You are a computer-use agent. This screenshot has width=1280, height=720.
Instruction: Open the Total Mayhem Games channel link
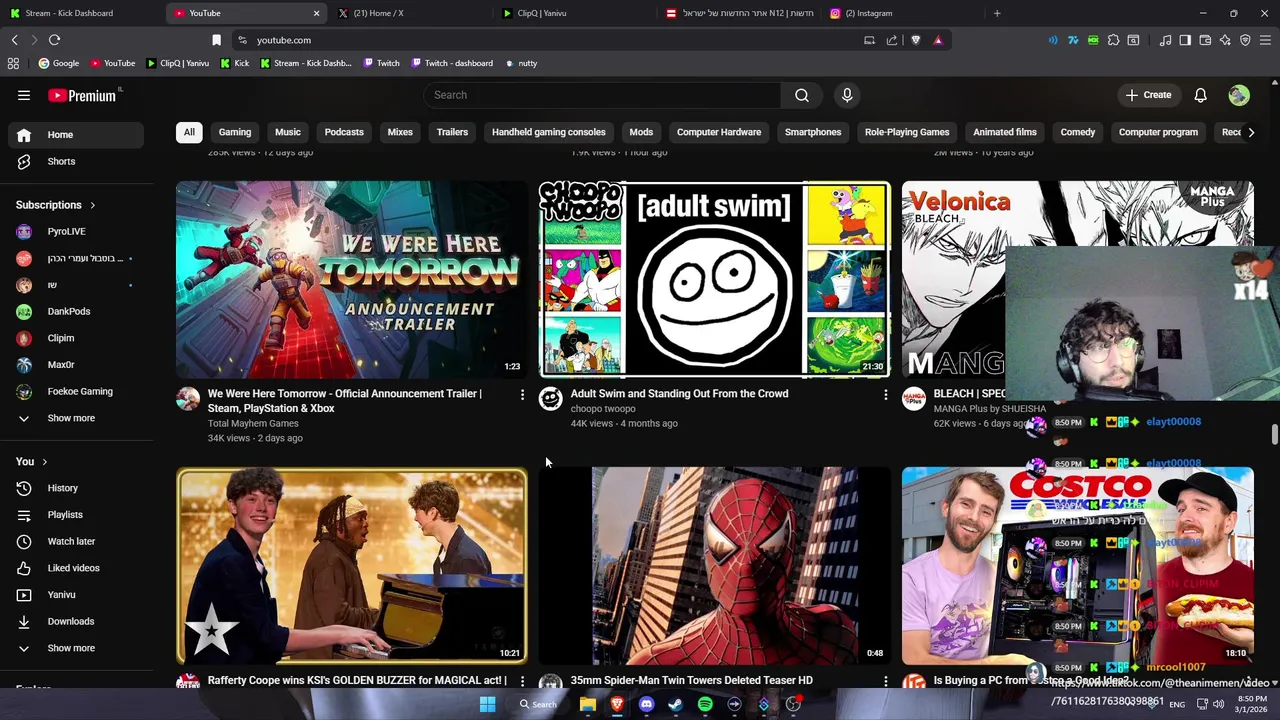(x=253, y=423)
